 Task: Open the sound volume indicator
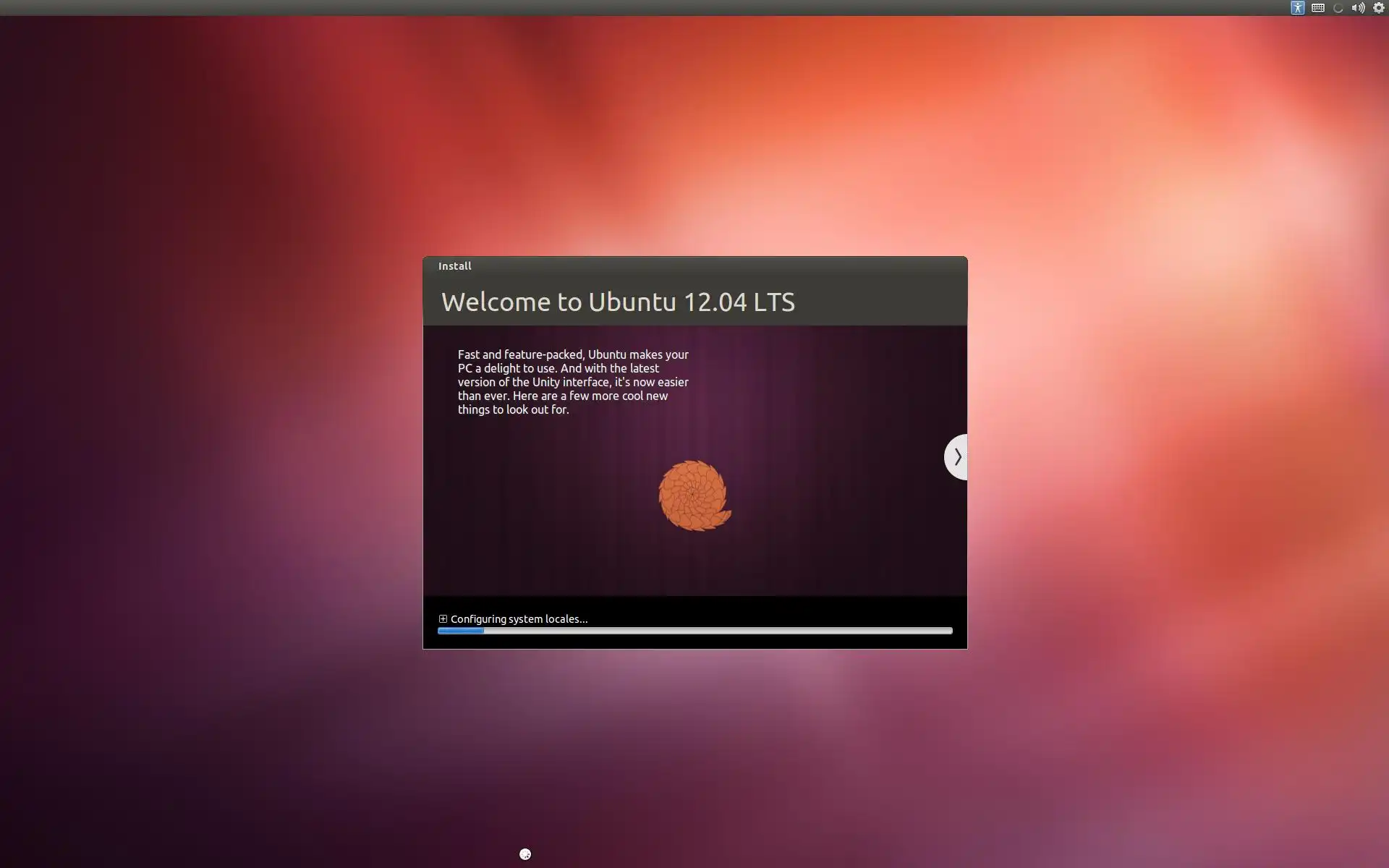coord(1358,8)
